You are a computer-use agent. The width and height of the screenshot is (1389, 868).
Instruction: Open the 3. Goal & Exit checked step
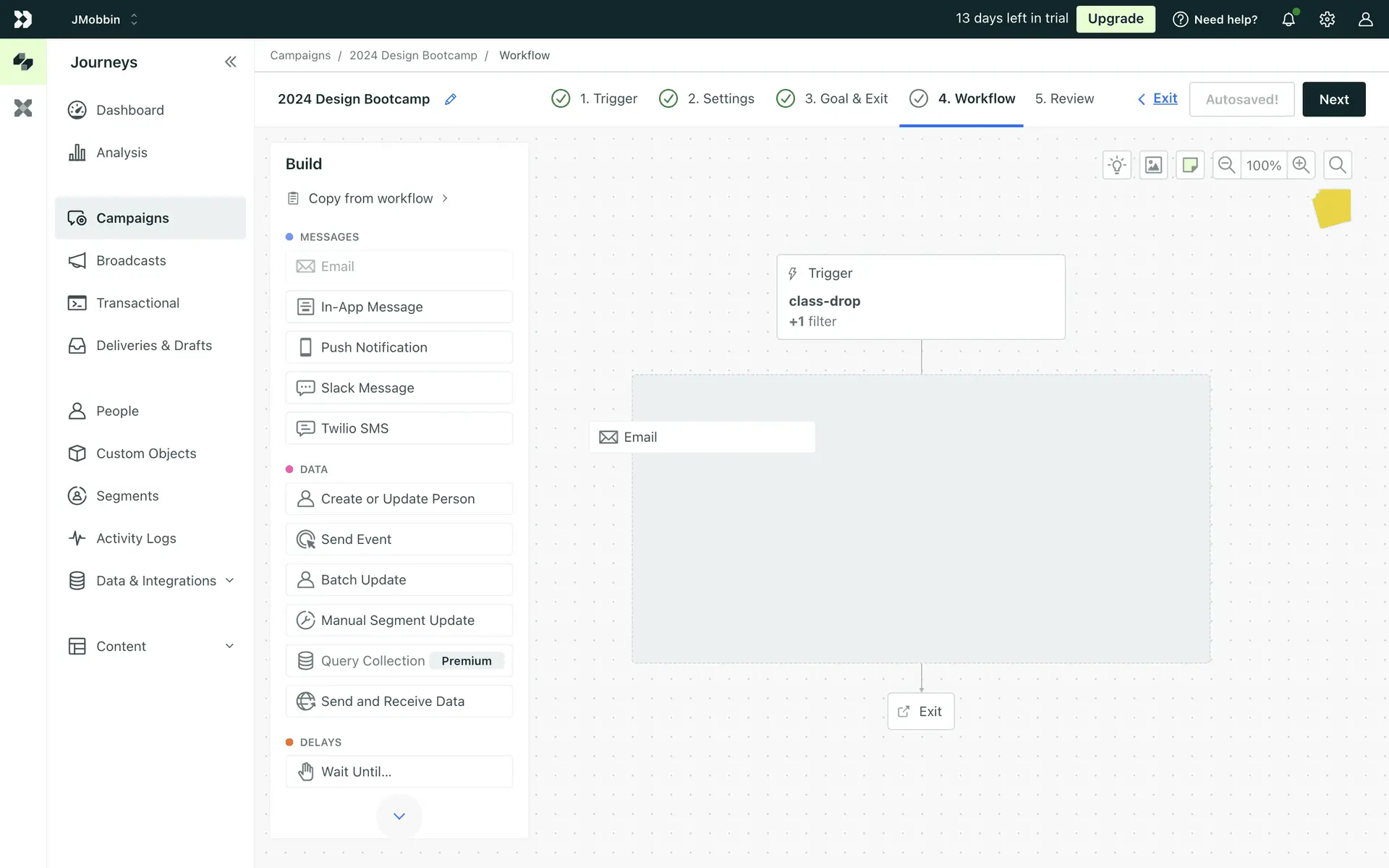[x=832, y=98]
